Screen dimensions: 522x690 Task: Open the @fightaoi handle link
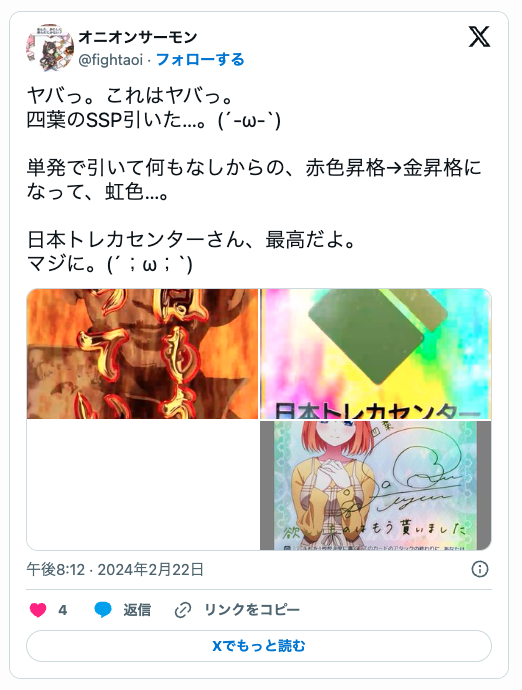110,59
